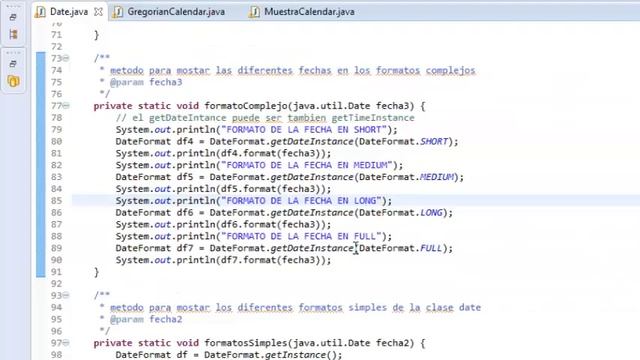
Task: Click the Java file icon on Date.java tab
Action: coord(40,12)
